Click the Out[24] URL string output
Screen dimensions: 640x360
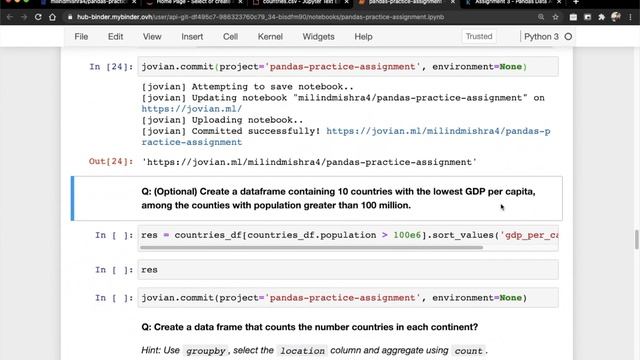pos(309,162)
